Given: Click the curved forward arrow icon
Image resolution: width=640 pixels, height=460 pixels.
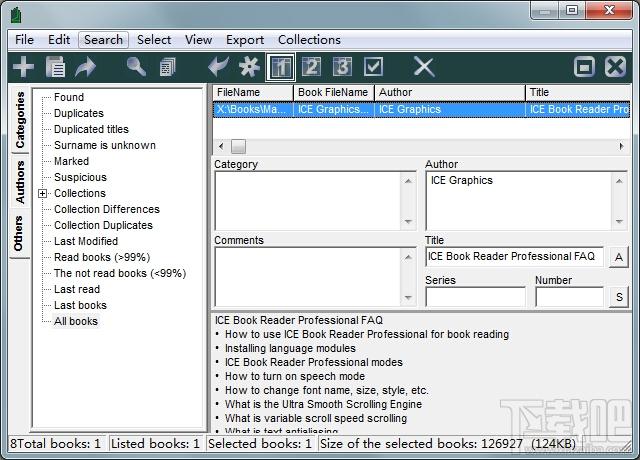Looking at the screenshot, I should pyautogui.click(x=85, y=67).
